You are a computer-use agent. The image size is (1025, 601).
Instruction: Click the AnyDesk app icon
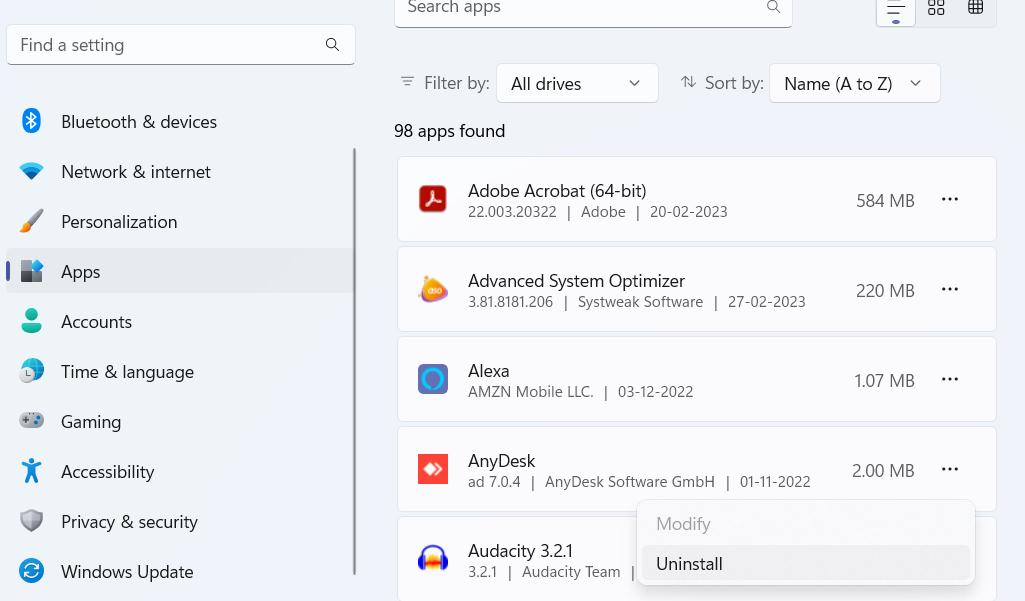pos(433,469)
